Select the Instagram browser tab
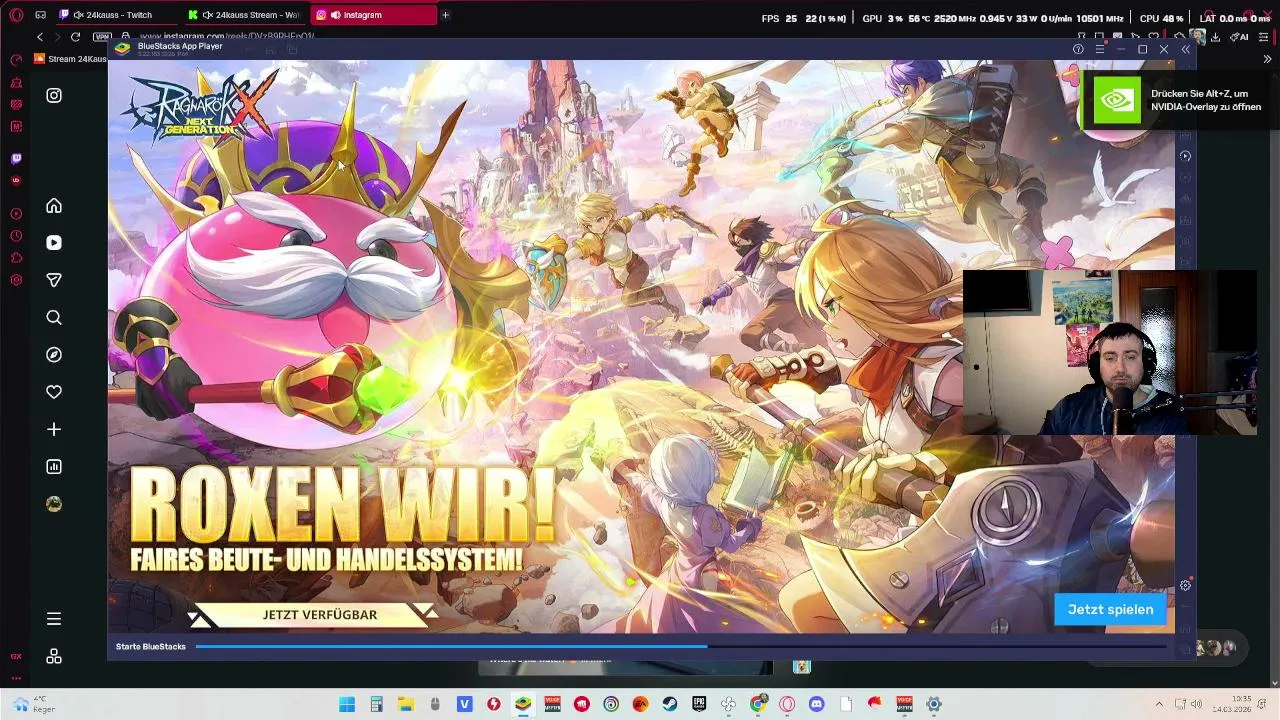Image resolution: width=1280 pixels, height=720 pixels. point(374,15)
